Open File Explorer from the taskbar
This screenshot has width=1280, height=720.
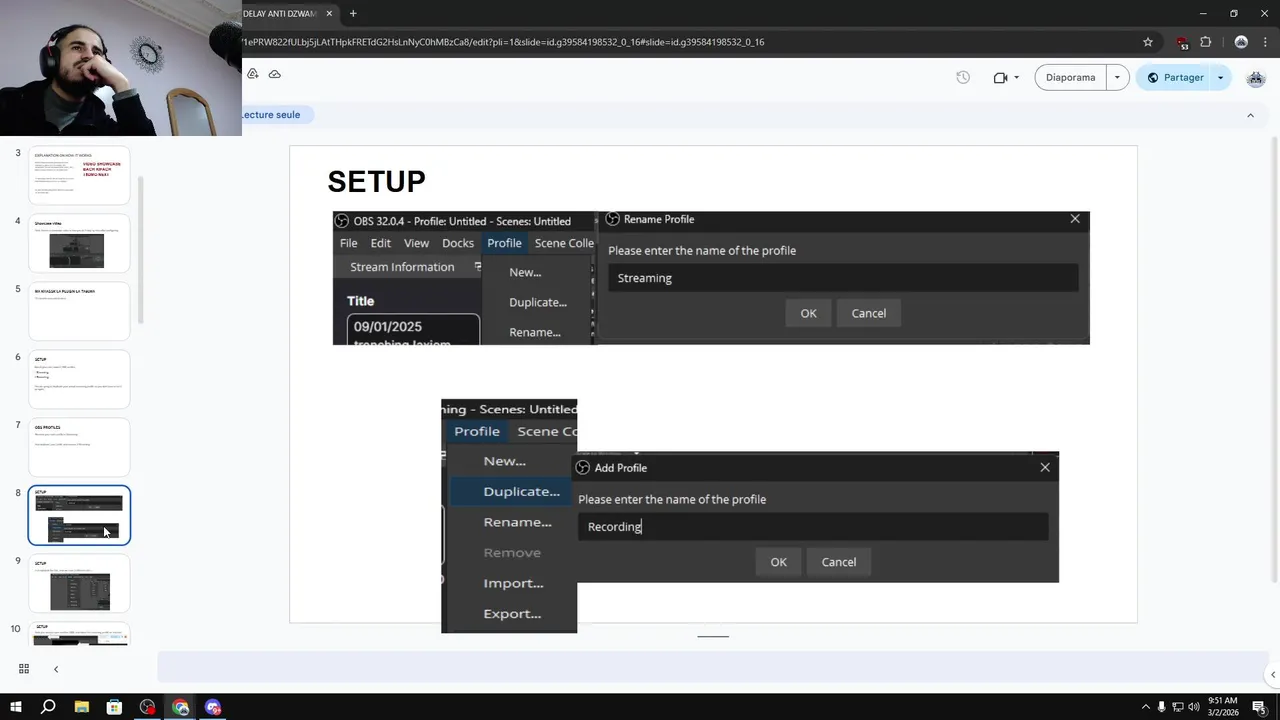tap(81, 707)
